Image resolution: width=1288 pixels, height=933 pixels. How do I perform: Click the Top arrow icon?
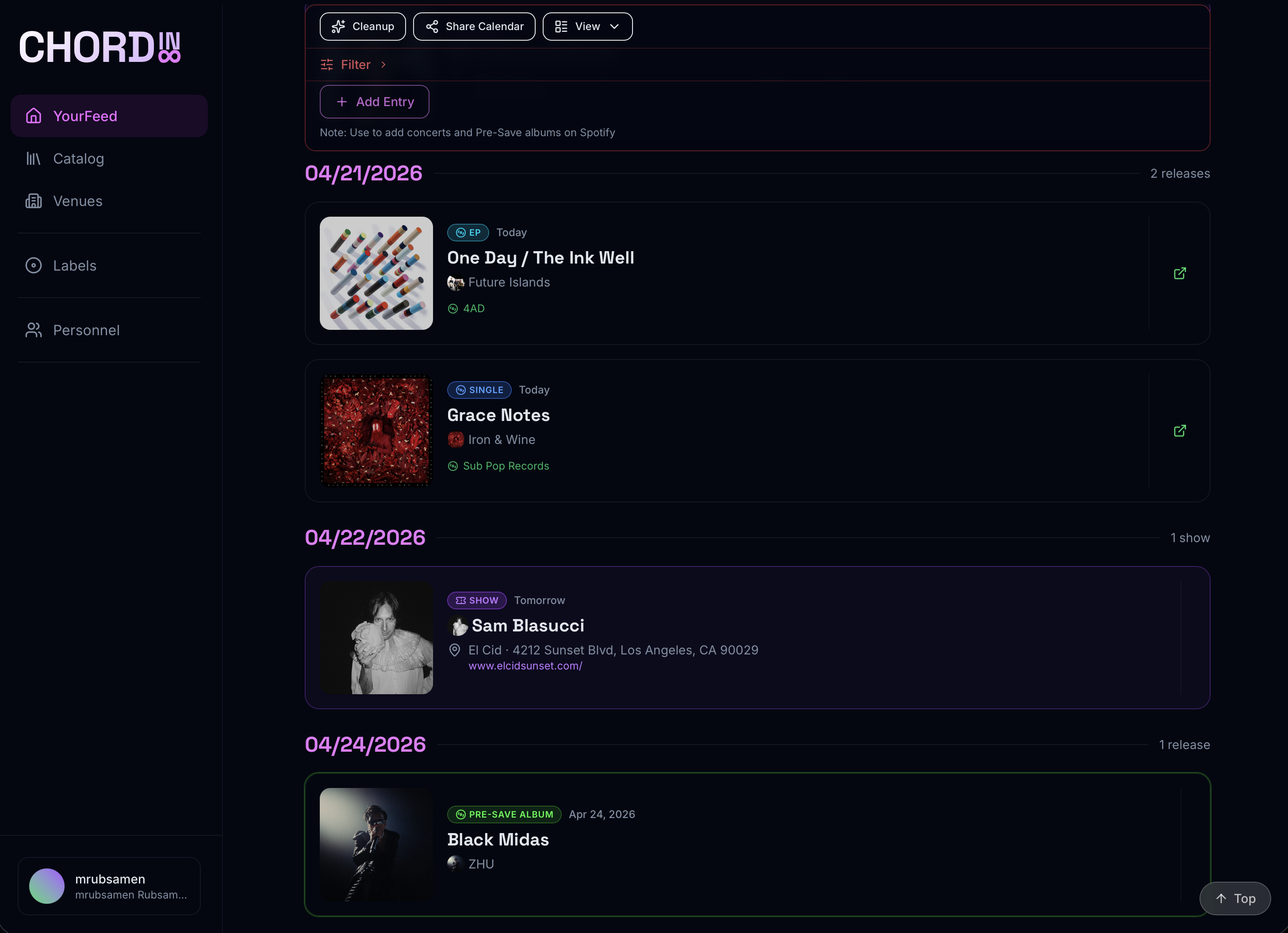point(1222,899)
